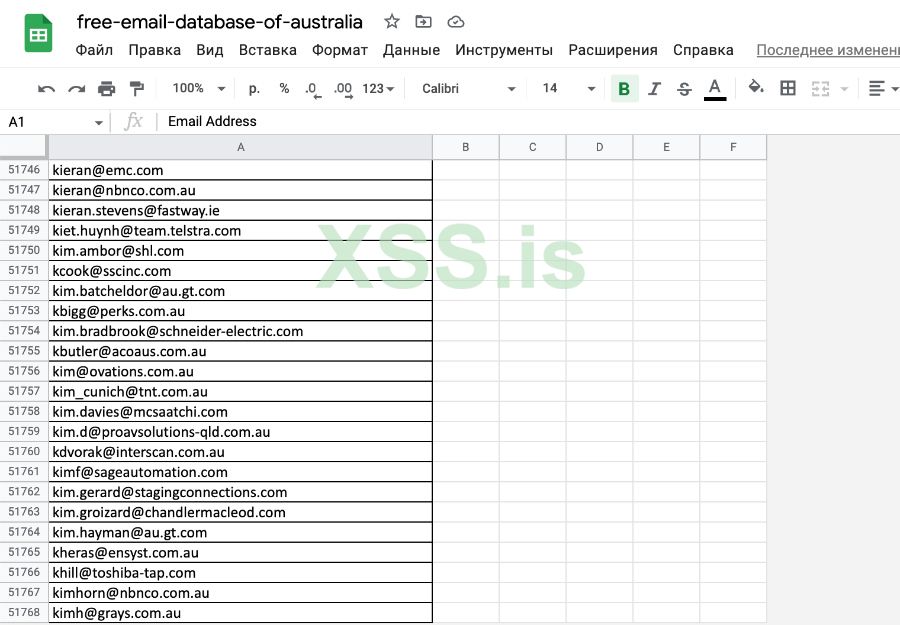Click the document title free-email-database-of-australia

click(220, 22)
